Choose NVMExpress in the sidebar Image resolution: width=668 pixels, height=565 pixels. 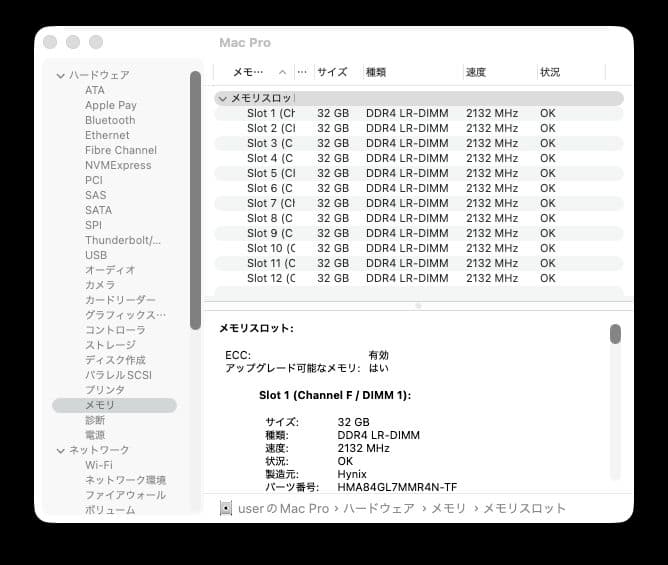point(118,165)
